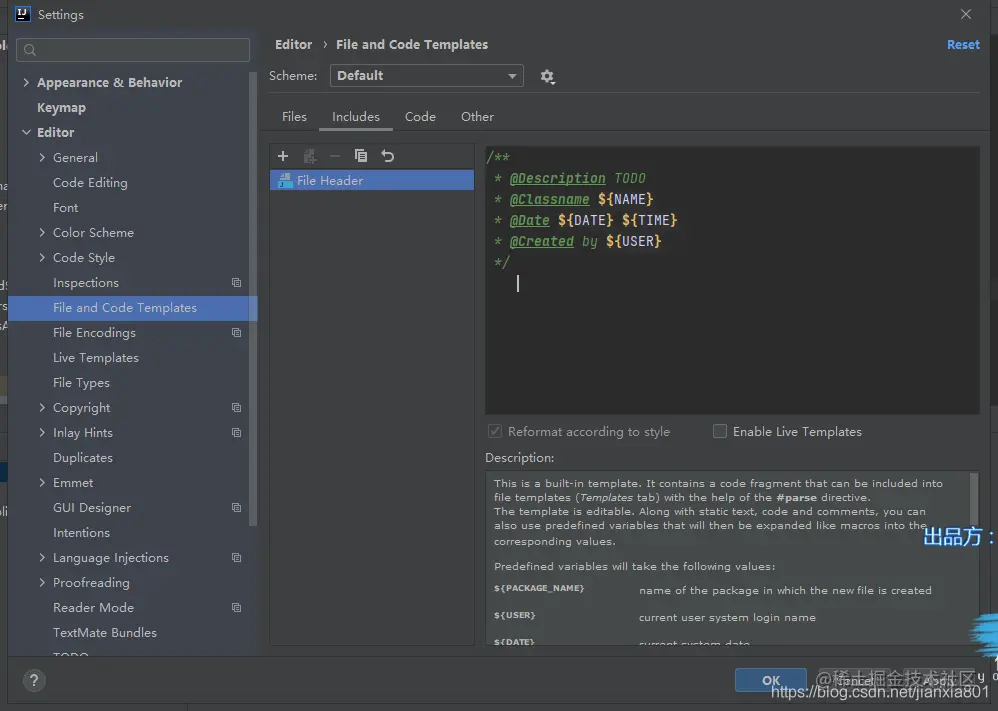The width and height of the screenshot is (998, 711).
Task: Select File Header in template list
Action: click(x=372, y=180)
